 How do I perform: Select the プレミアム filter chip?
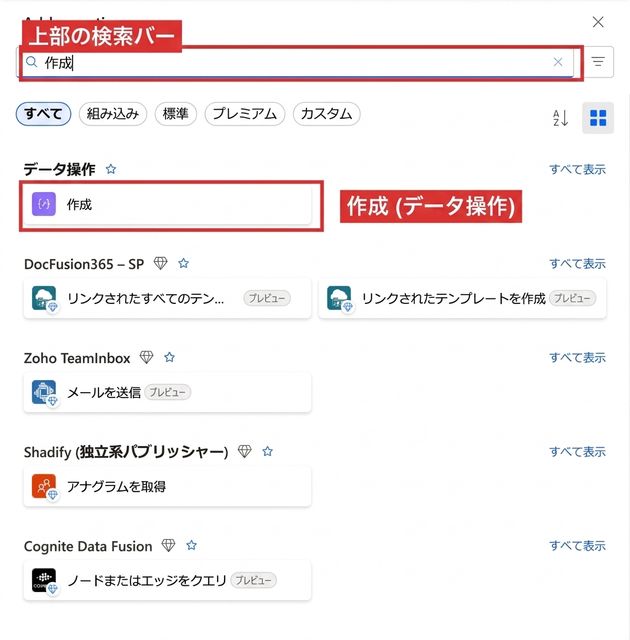pos(245,114)
